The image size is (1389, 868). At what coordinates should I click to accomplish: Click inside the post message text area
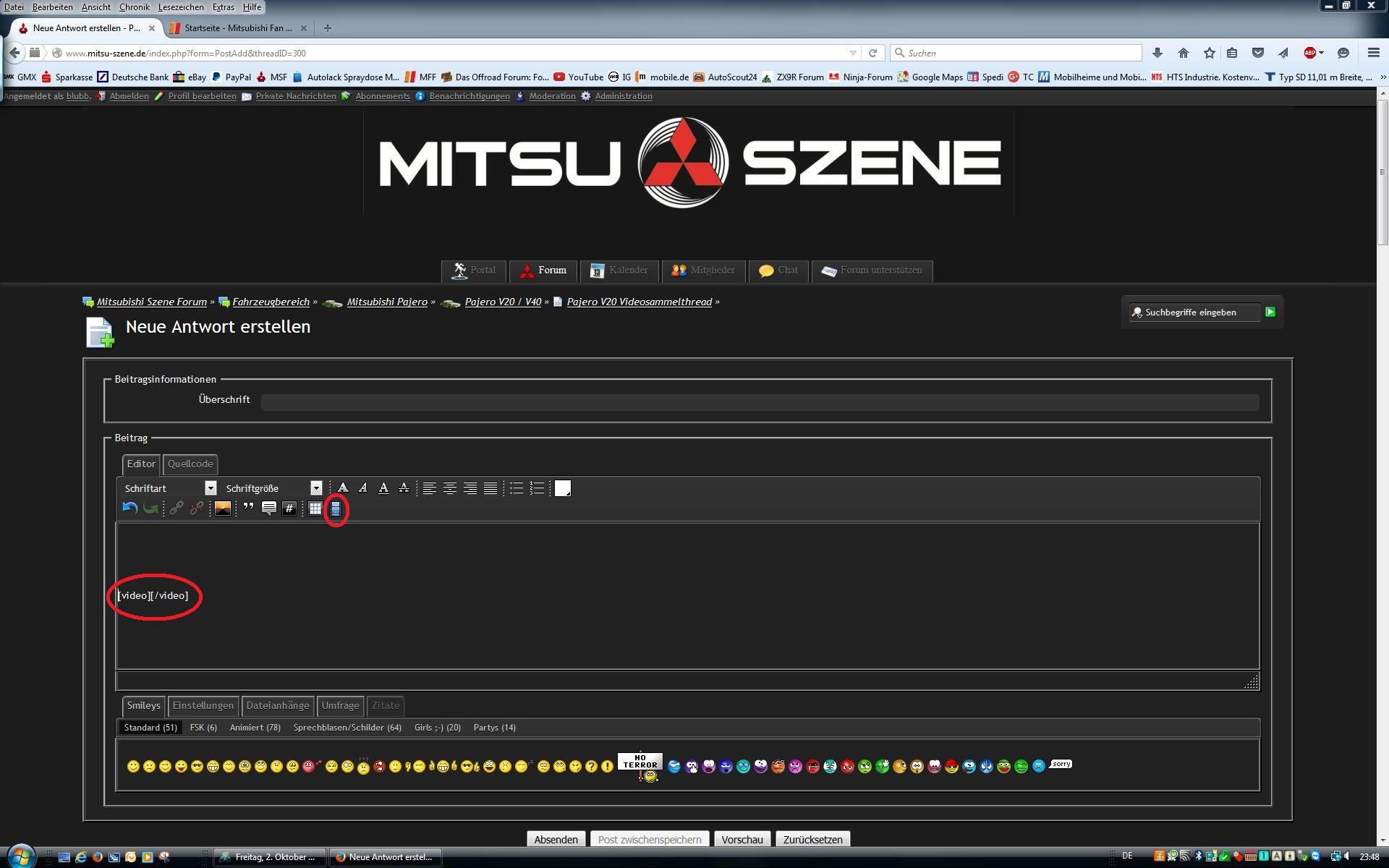click(688, 596)
